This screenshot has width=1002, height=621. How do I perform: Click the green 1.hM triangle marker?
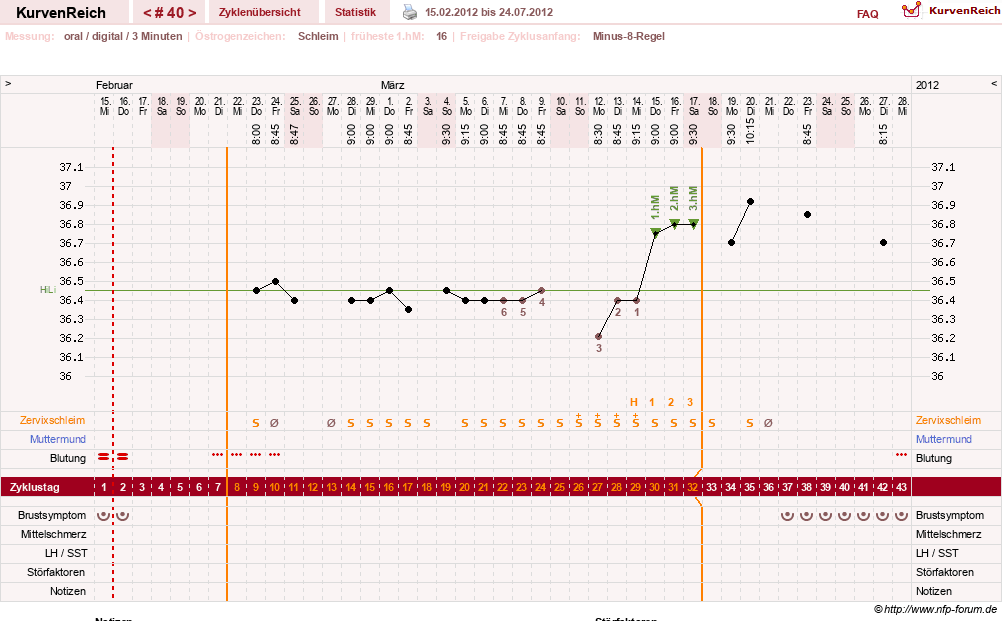point(655,232)
